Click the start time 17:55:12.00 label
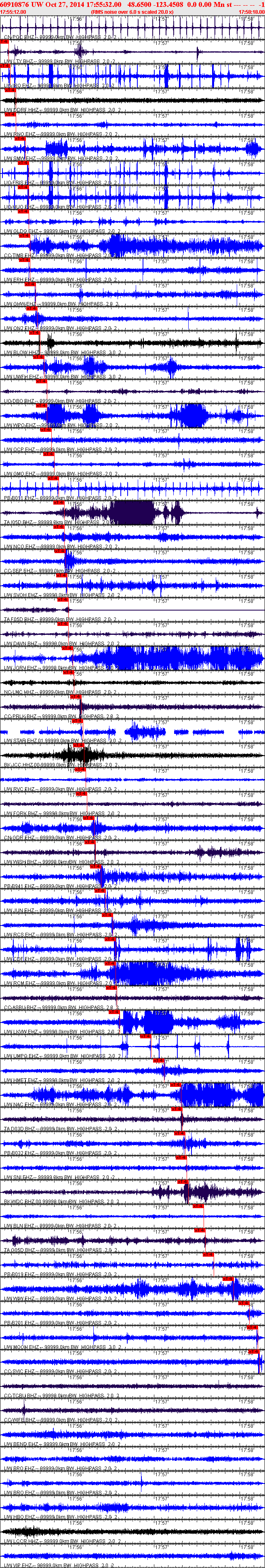Screen dimensions: 265x1568 (13, 12)
